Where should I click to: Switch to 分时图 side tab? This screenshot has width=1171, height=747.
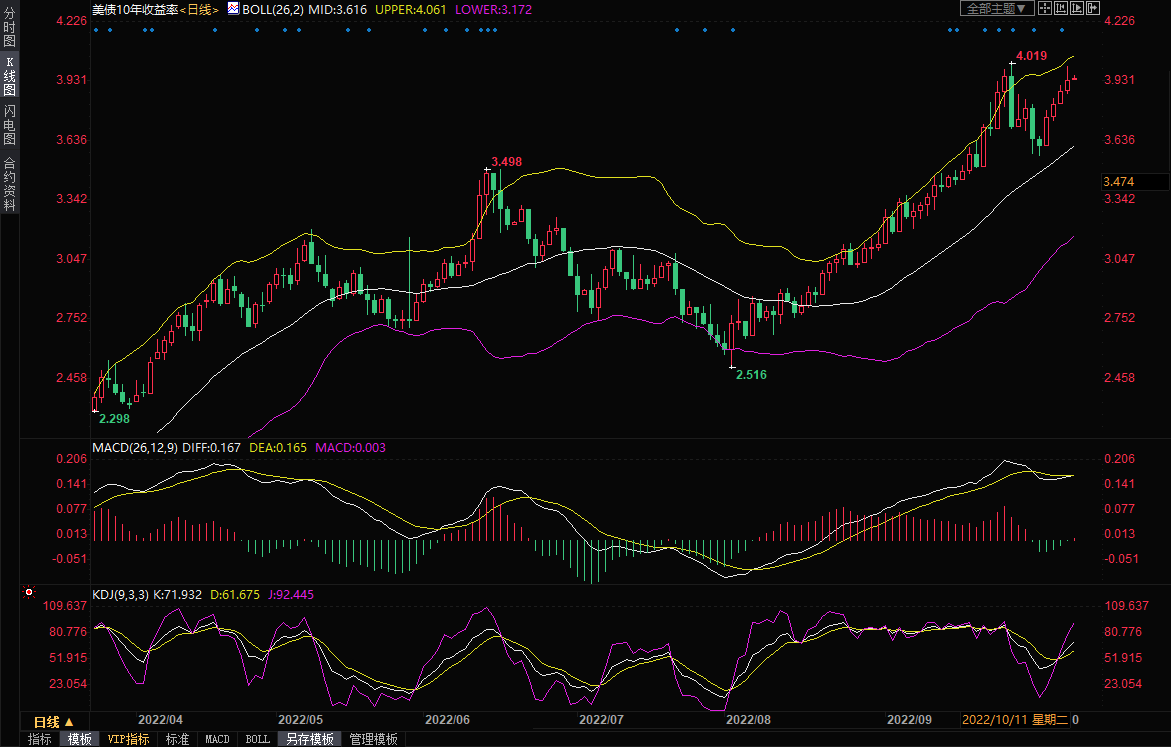click(9, 28)
